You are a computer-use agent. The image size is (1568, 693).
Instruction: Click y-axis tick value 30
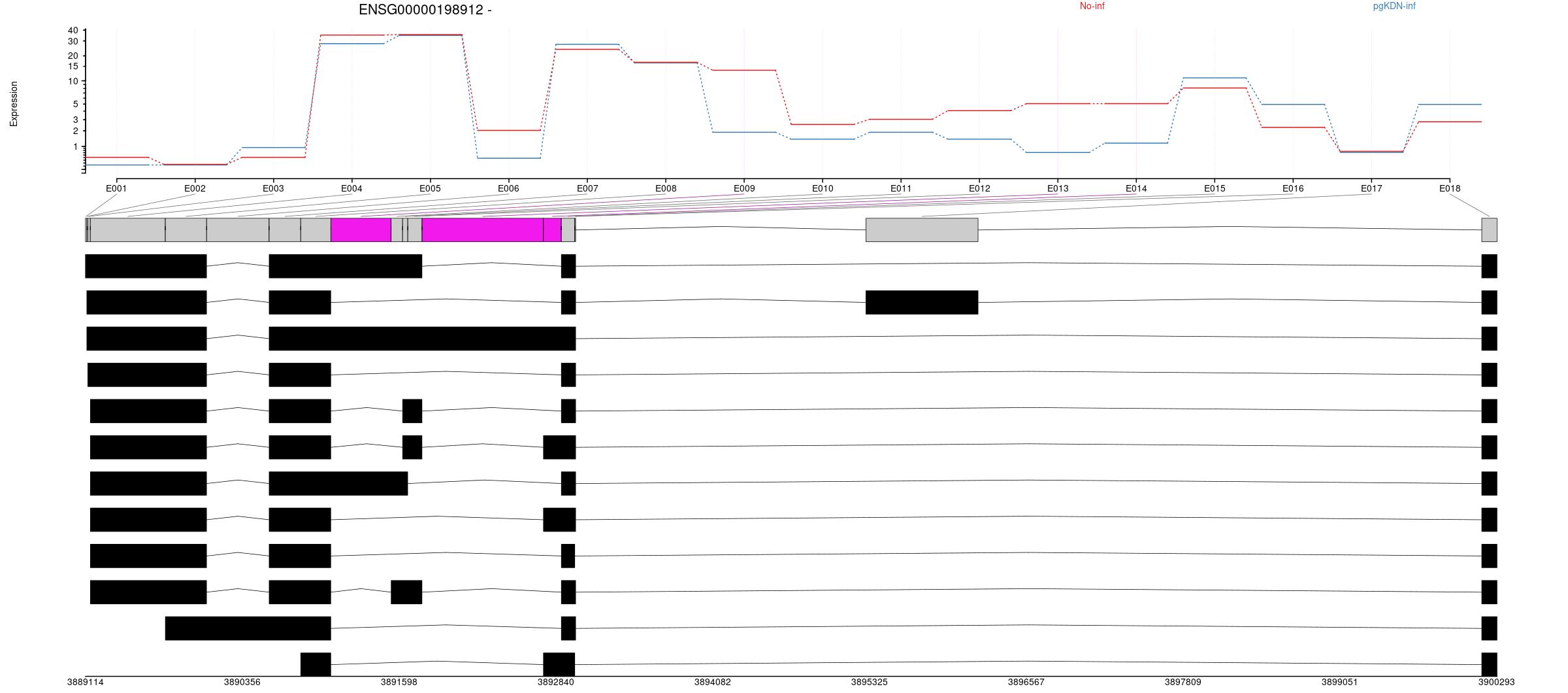[x=73, y=41]
